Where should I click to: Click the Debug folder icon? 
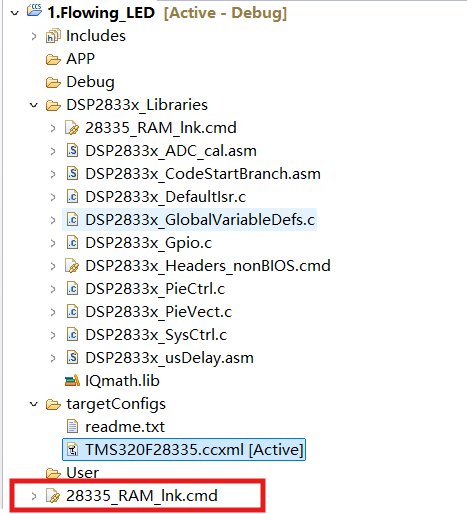[53, 82]
